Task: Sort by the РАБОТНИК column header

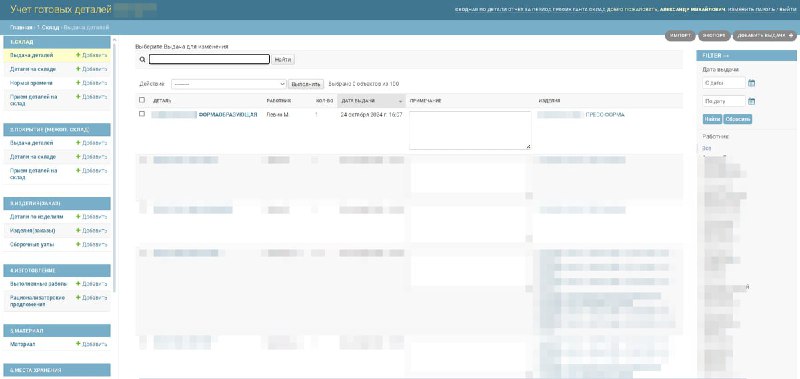Action: 279,101
